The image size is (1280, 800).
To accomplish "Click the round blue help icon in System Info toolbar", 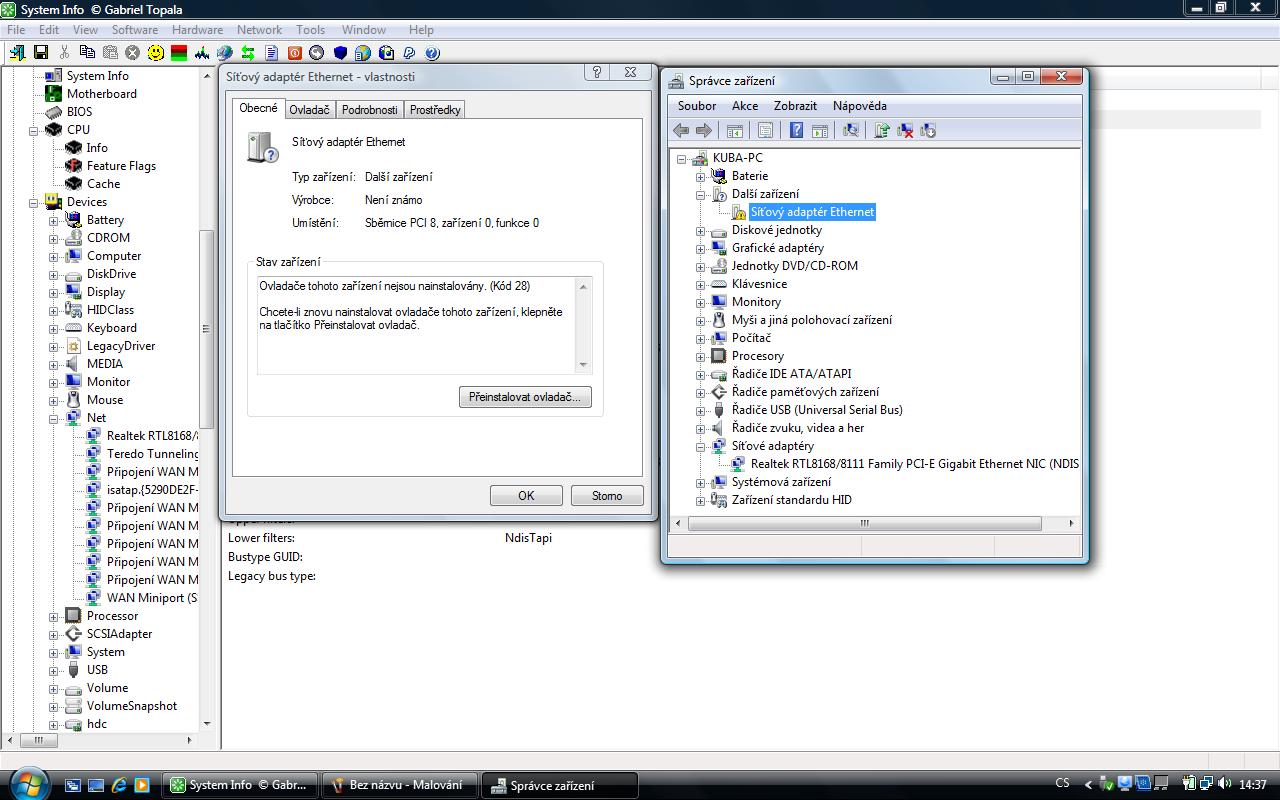I will click(432, 53).
